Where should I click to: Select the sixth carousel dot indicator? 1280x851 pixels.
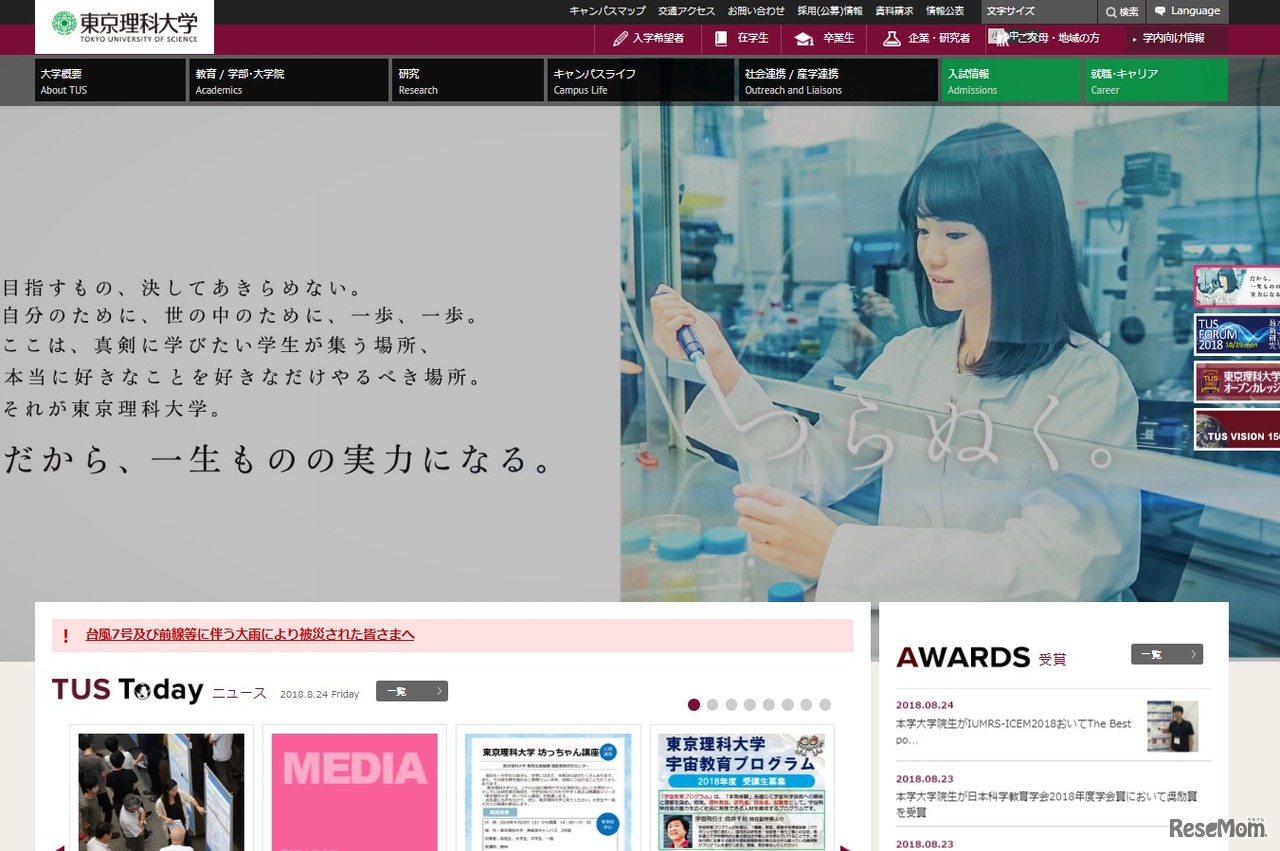coord(788,705)
